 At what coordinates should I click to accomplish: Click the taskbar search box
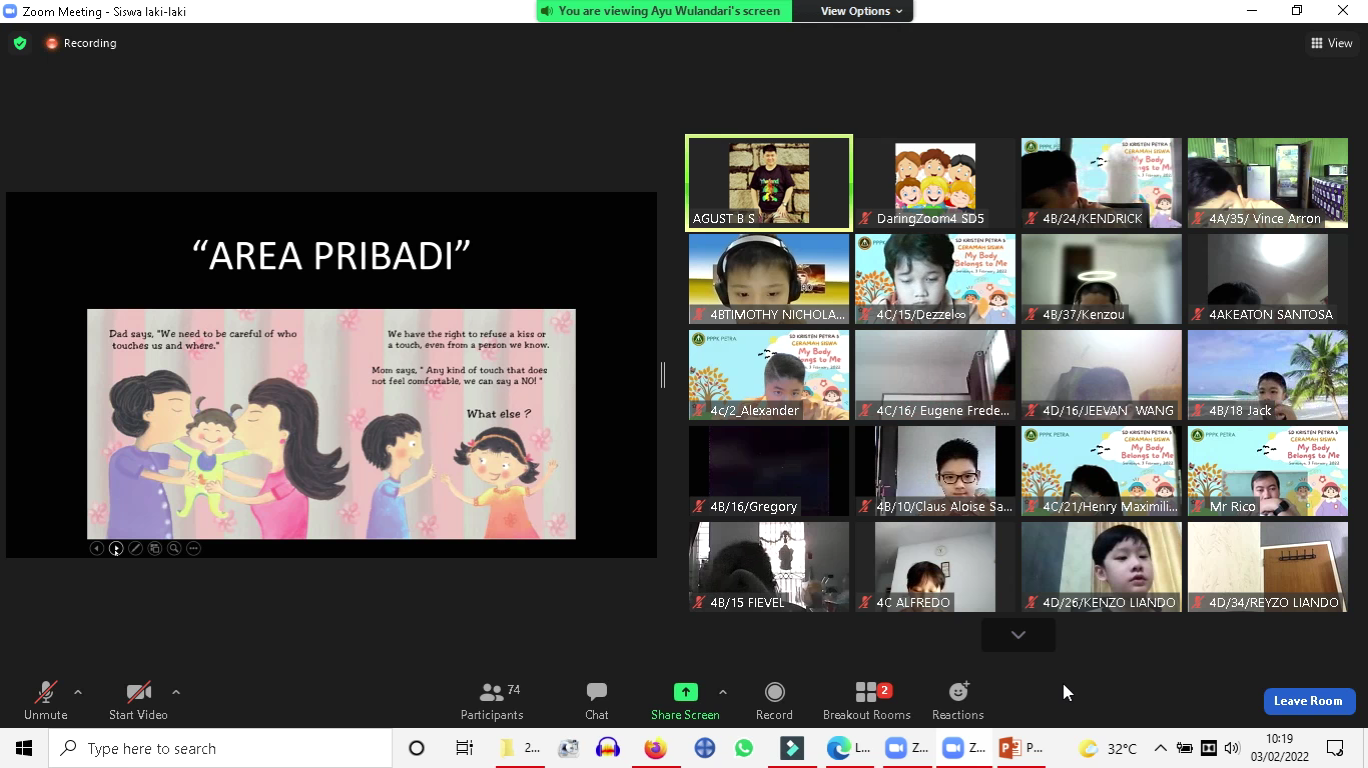click(220, 748)
